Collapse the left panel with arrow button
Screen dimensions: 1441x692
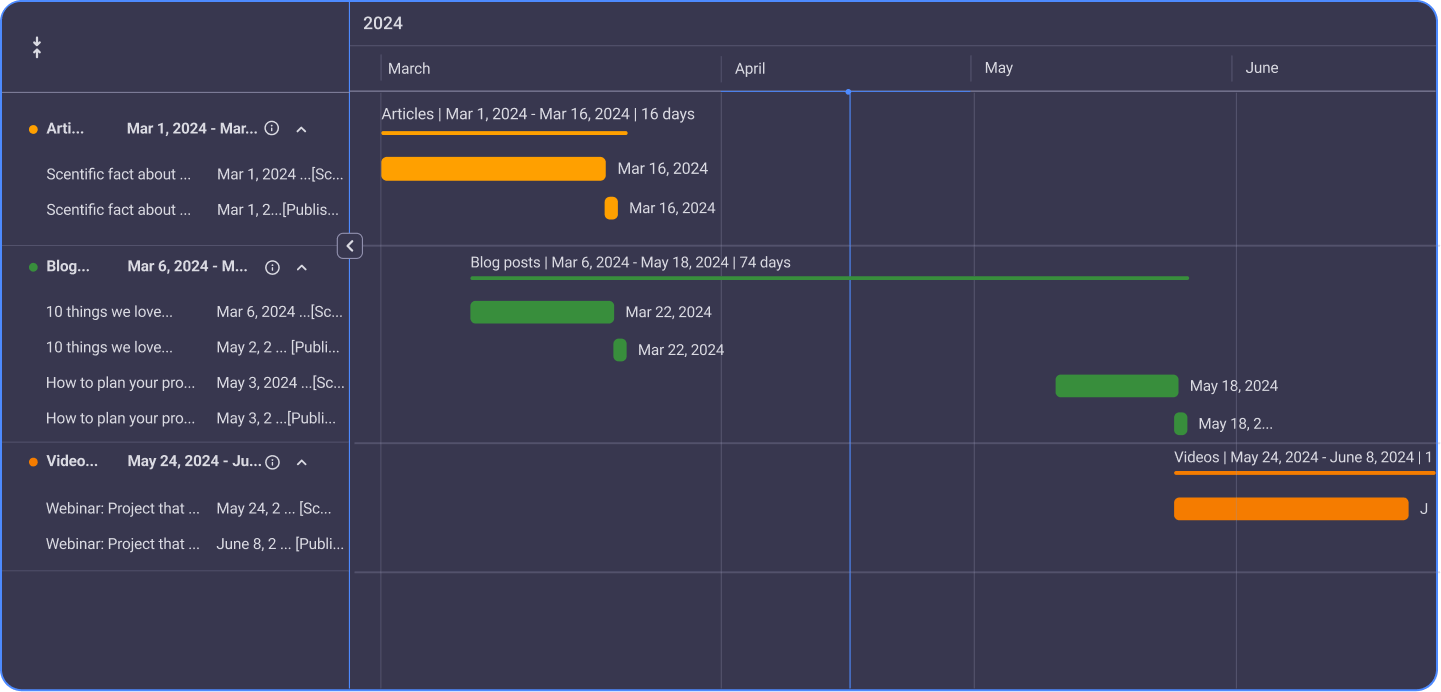pyautogui.click(x=349, y=245)
